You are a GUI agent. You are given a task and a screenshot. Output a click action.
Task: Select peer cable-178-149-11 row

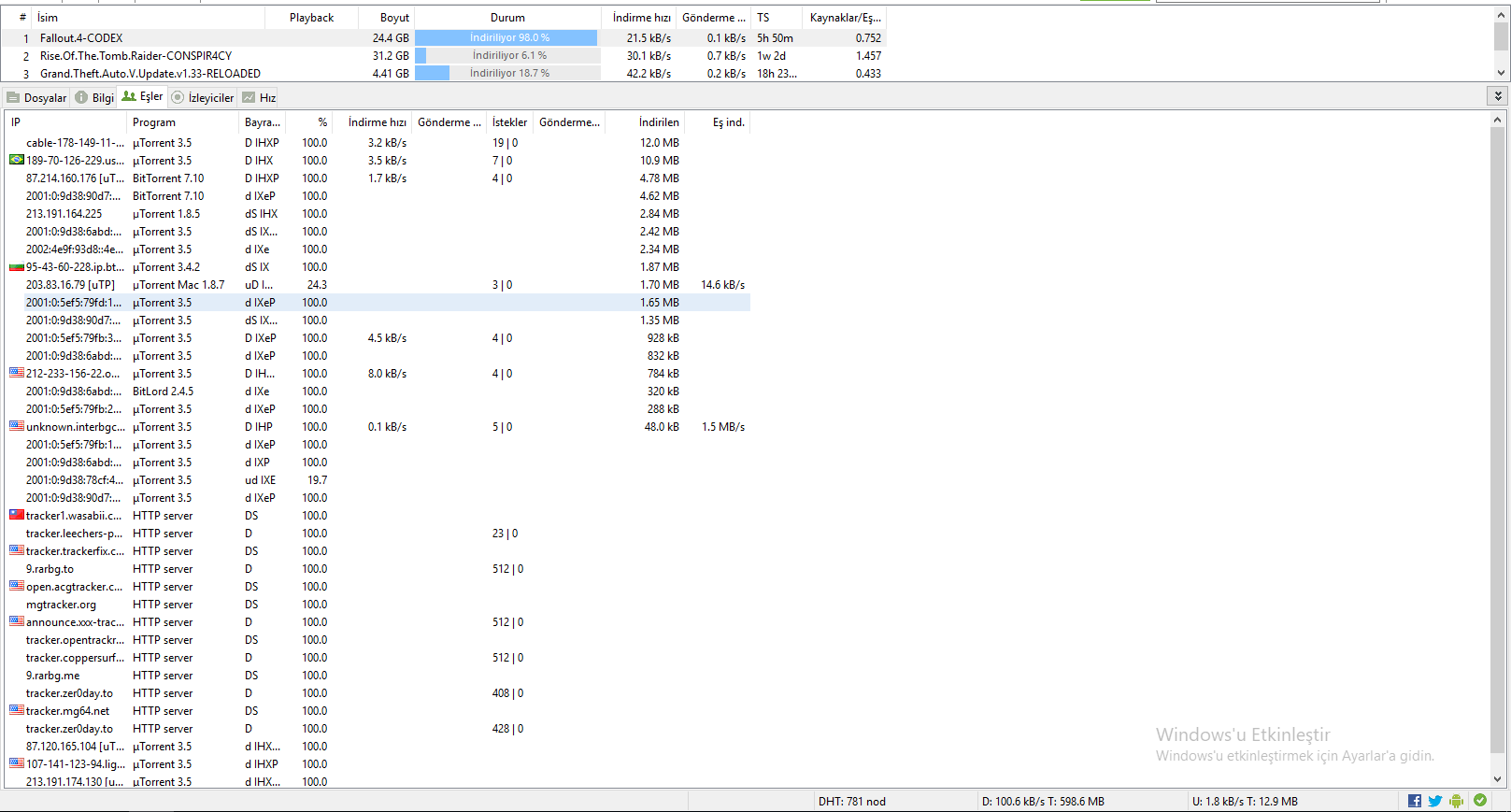pos(378,143)
